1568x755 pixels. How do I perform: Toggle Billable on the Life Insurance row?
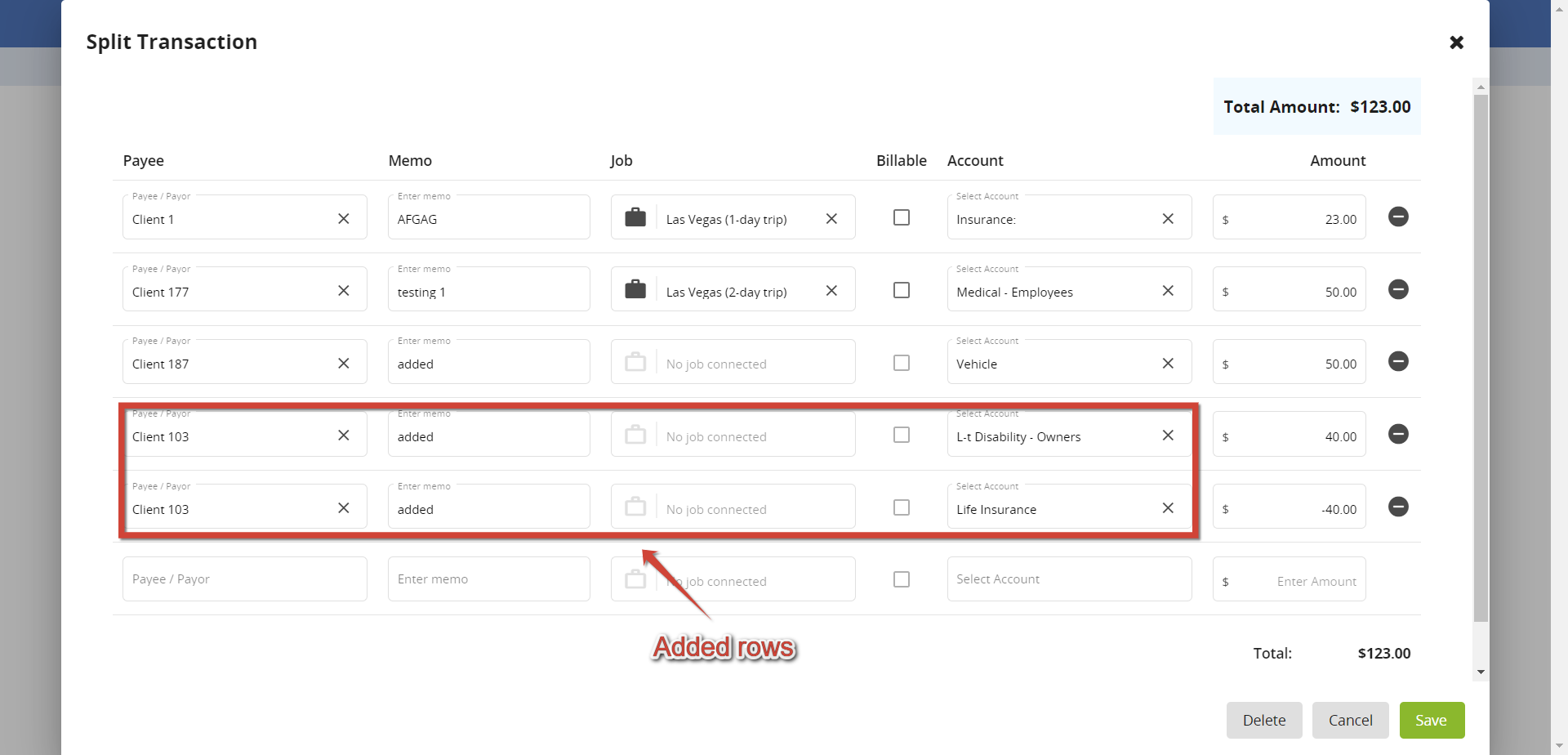901,507
